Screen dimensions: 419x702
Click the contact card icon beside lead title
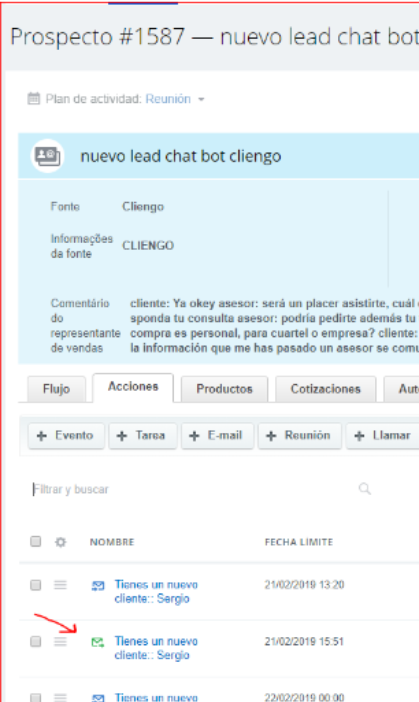coord(47,156)
